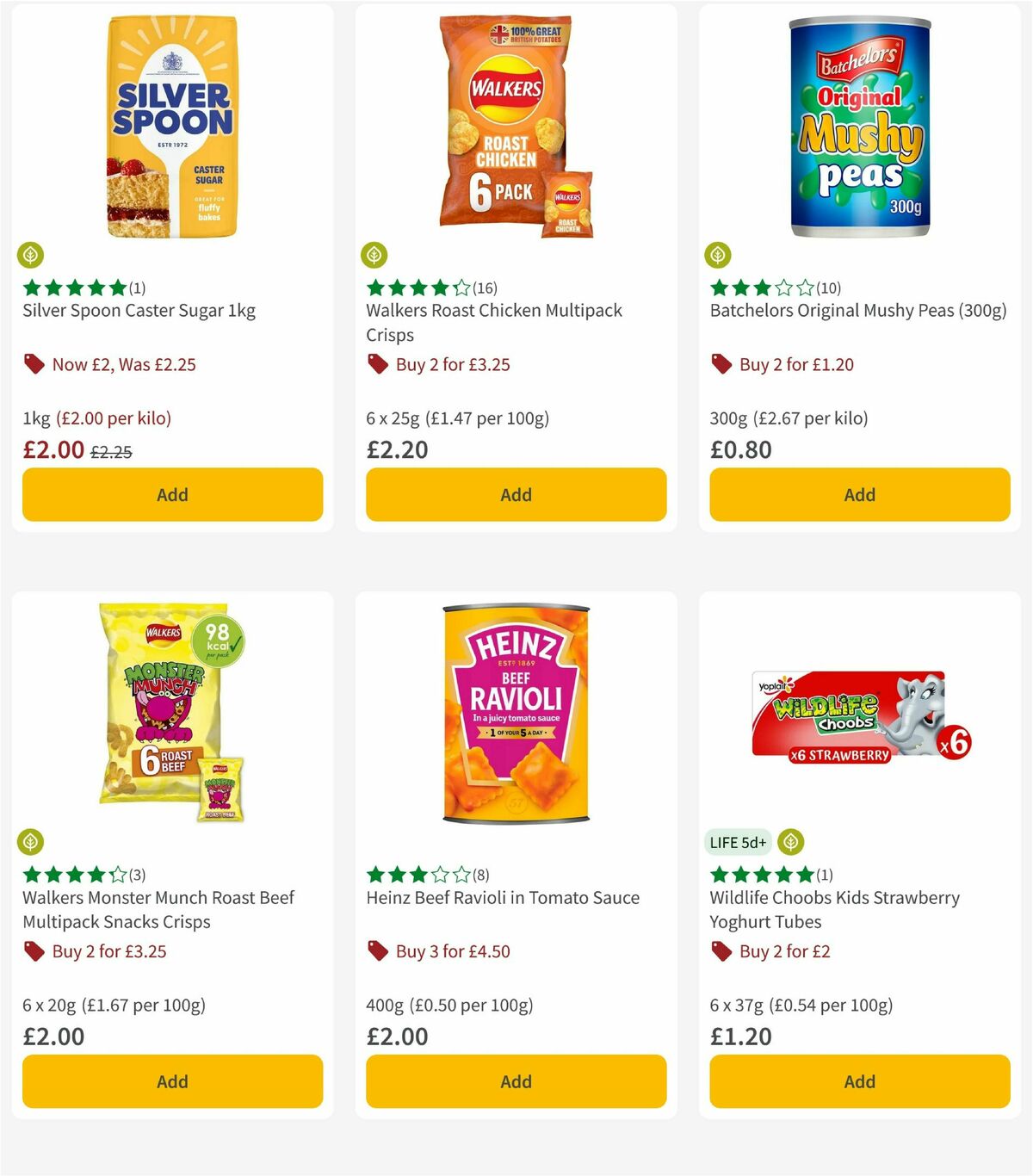This screenshot has height=1176, width=1033.
Task: Add Heinz Beef Ravioli to basket
Action: (x=516, y=1081)
